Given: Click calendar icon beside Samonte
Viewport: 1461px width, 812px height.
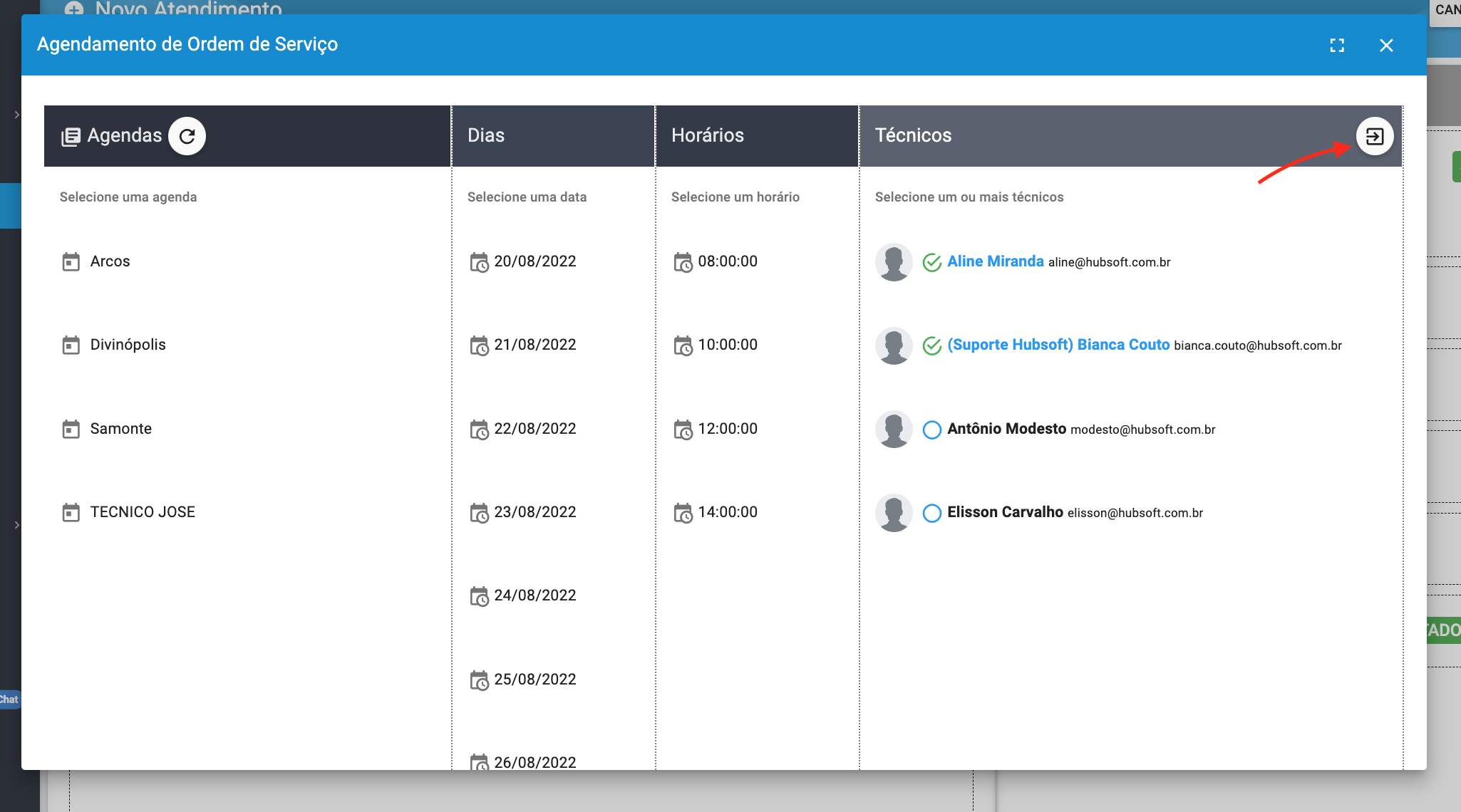Looking at the screenshot, I should (x=71, y=430).
